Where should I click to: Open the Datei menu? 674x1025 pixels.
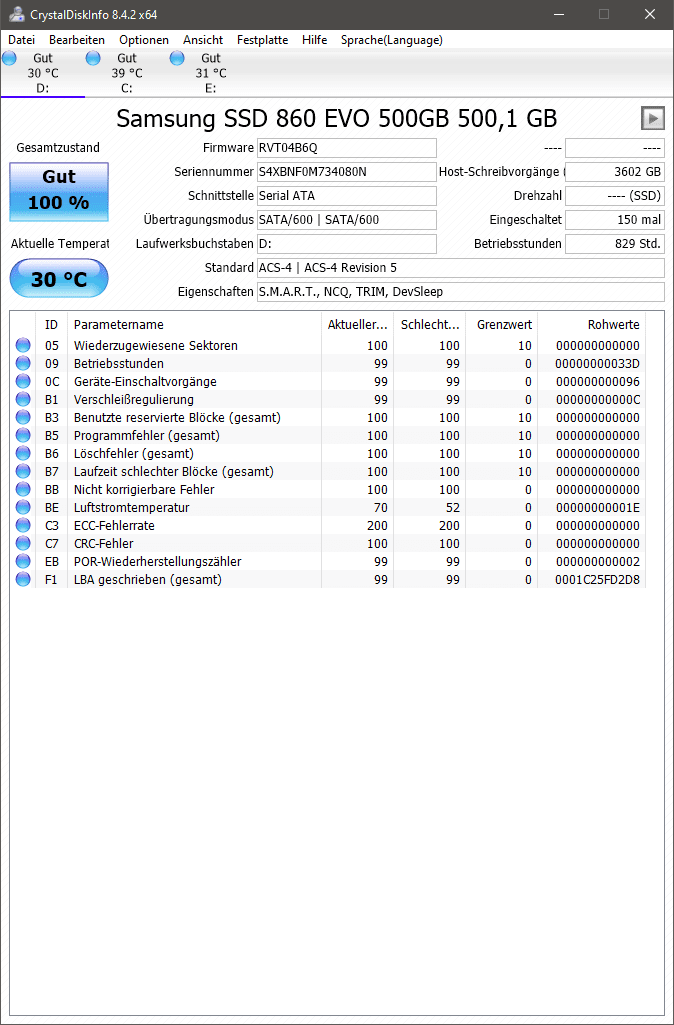click(x=22, y=40)
